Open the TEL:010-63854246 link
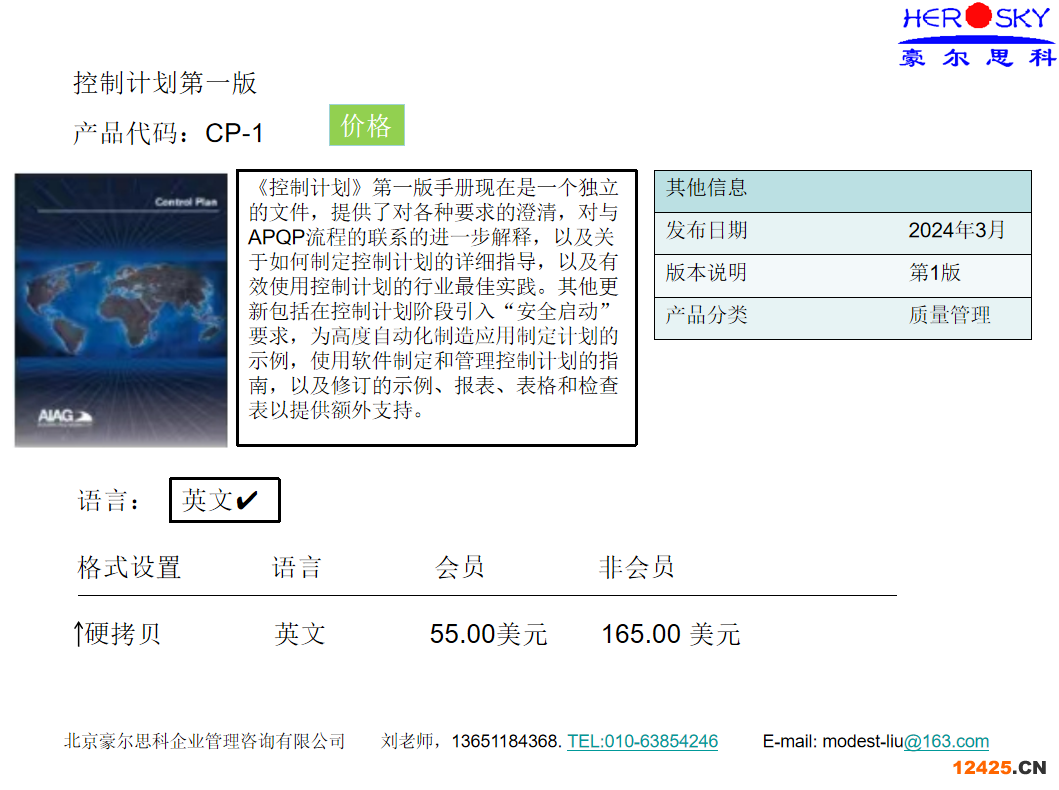The width and height of the screenshot is (1059, 790). pyautogui.click(x=642, y=741)
